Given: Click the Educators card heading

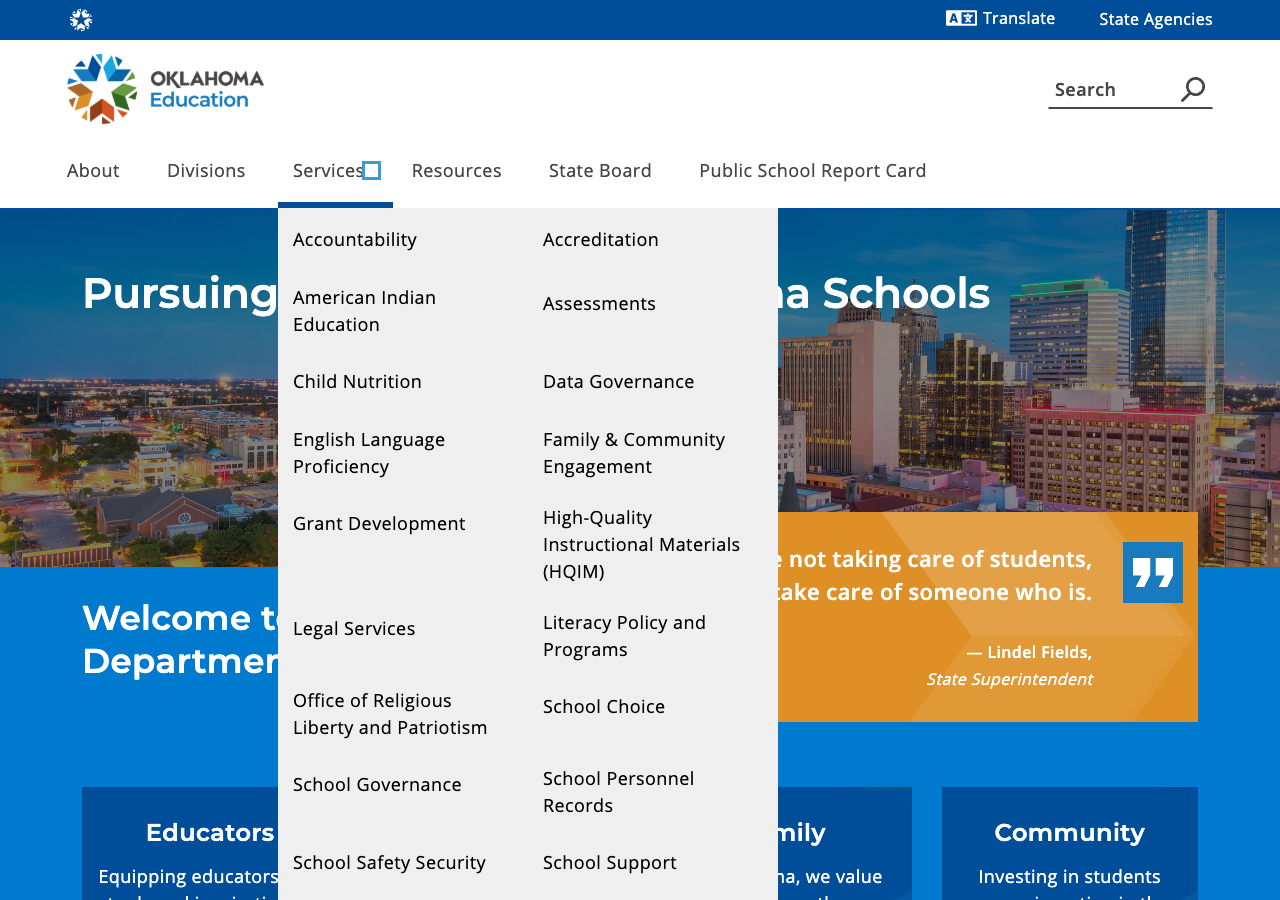Looking at the screenshot, I should coord(210,833).
